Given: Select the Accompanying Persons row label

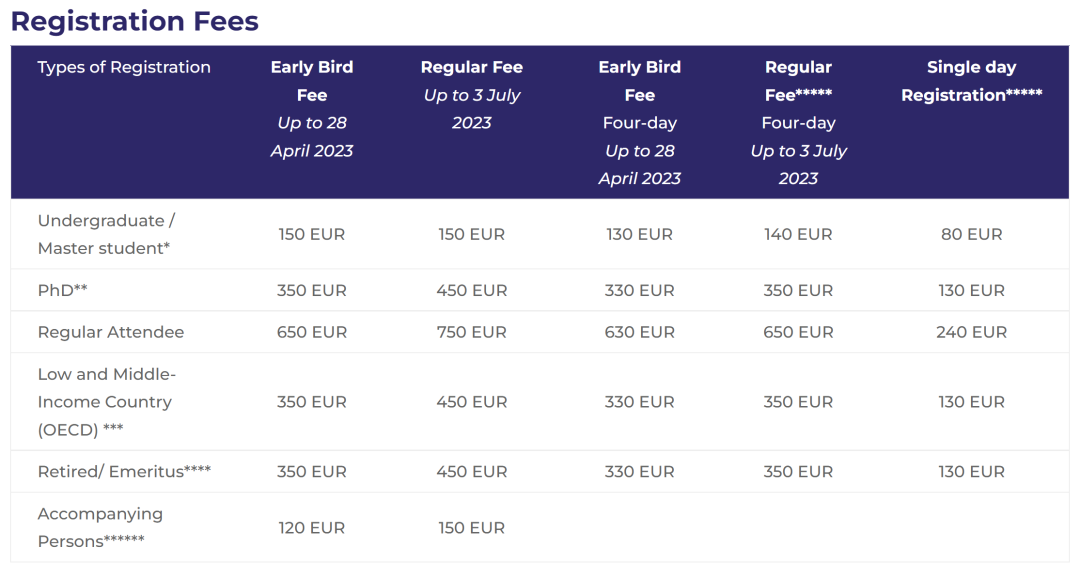Looking at the screenshot, I should (100, 527).
